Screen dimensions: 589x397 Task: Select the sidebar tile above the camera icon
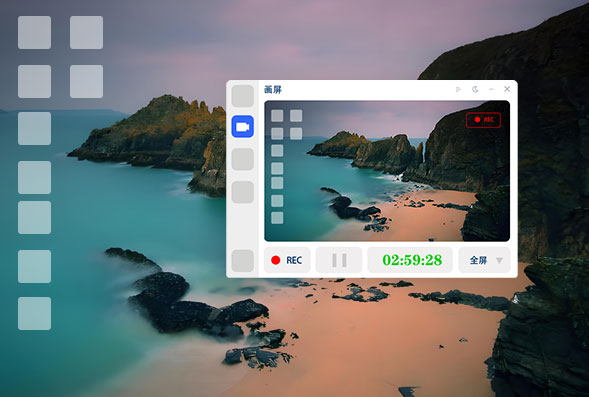point(242,96)
